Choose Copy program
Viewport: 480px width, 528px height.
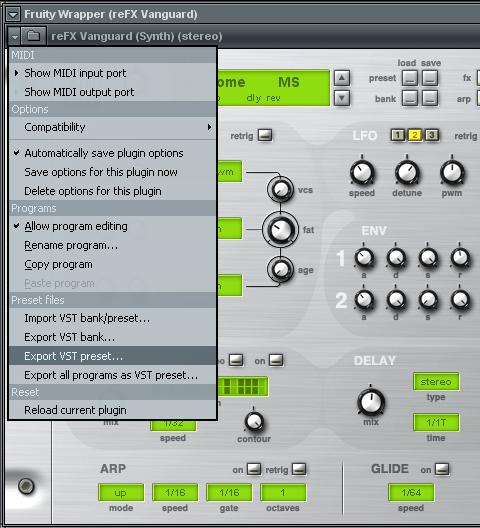(113, 264)
